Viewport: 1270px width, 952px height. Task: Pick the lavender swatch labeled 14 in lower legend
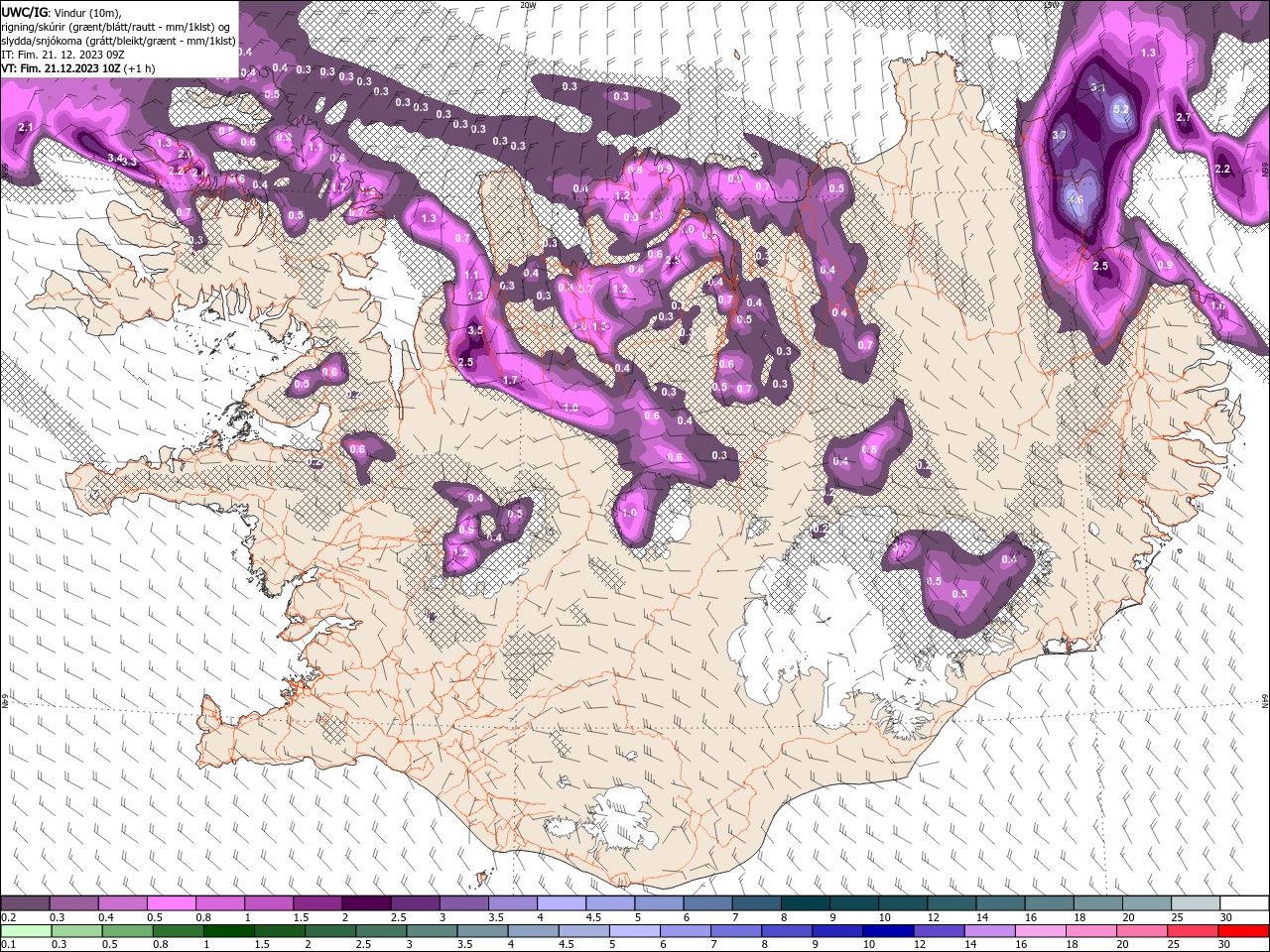pyautogui.click(x=990, y=931)
